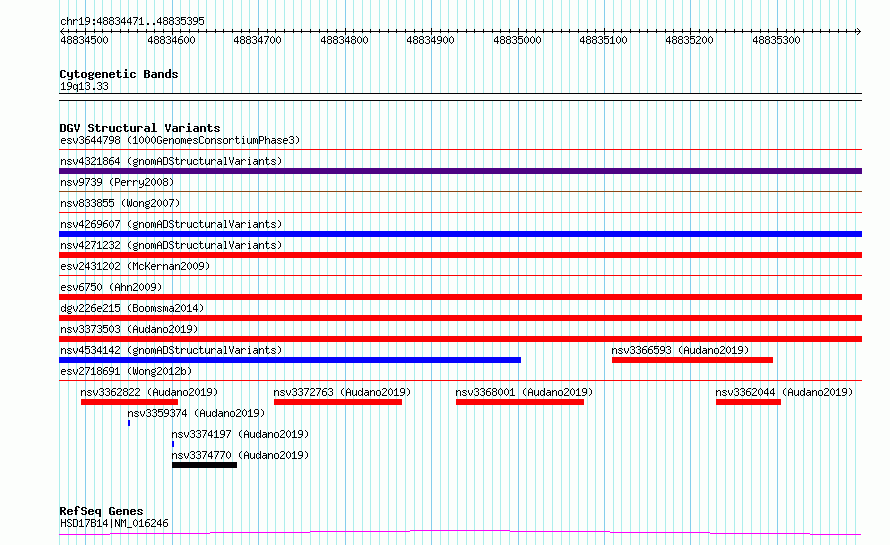Select the Cytogenetic Bands track title
This screenshot has height=545, width=890.
pos(119,74)
